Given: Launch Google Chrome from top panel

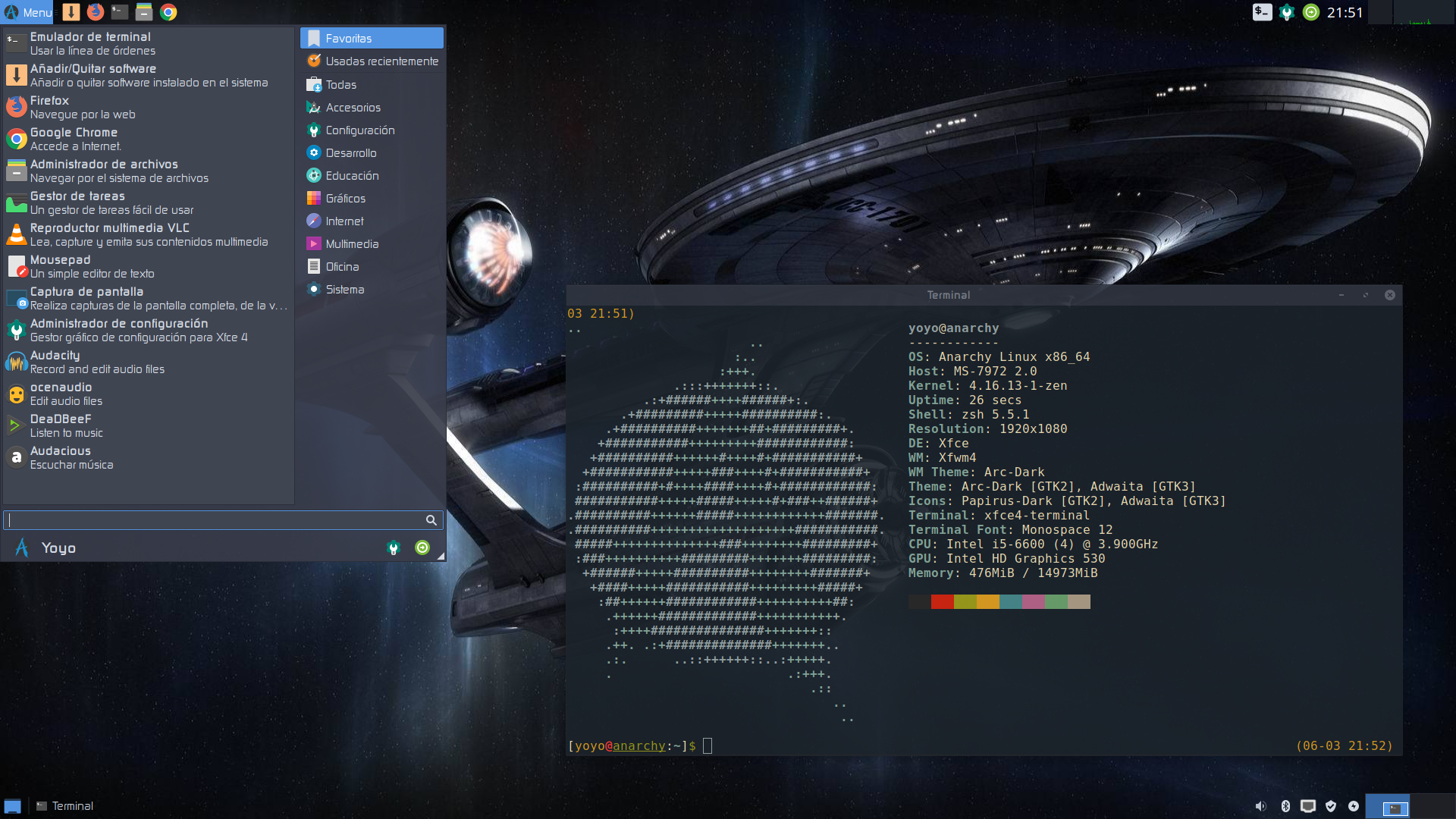Looking at the screenshot, I should click(168, 12).
